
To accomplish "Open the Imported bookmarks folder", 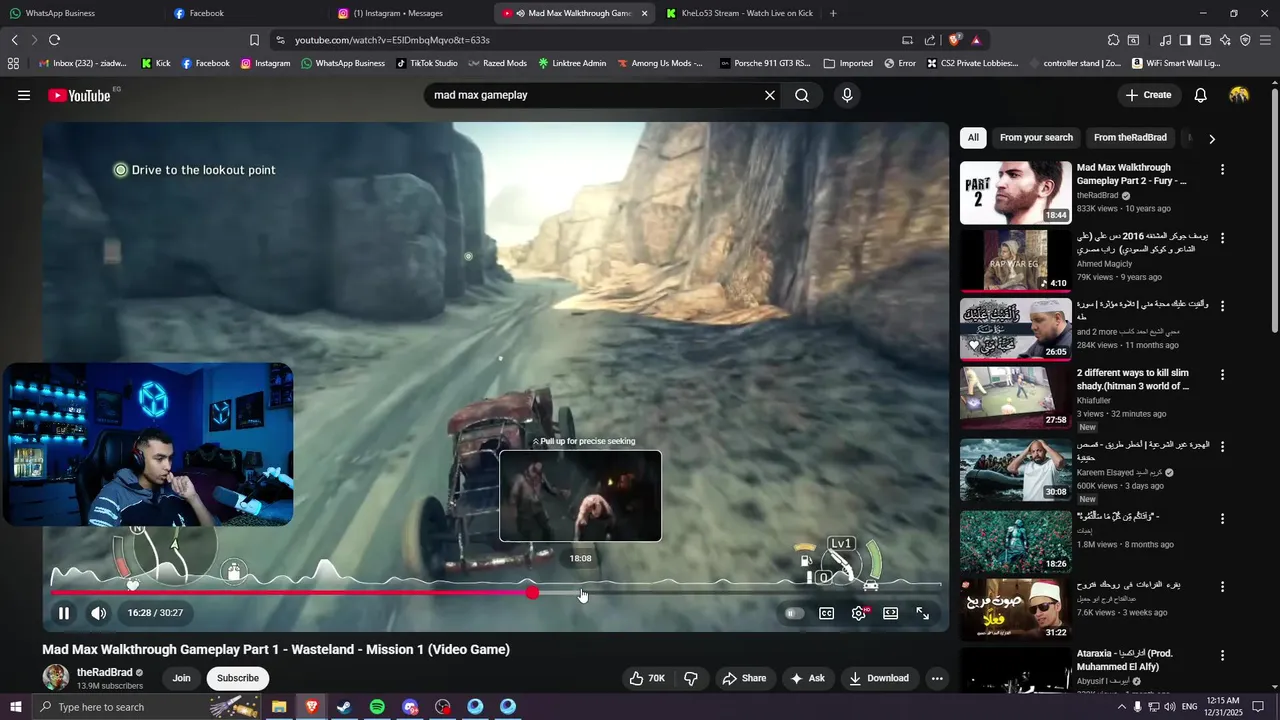I will pyautogui.click(x=847, y=63).
